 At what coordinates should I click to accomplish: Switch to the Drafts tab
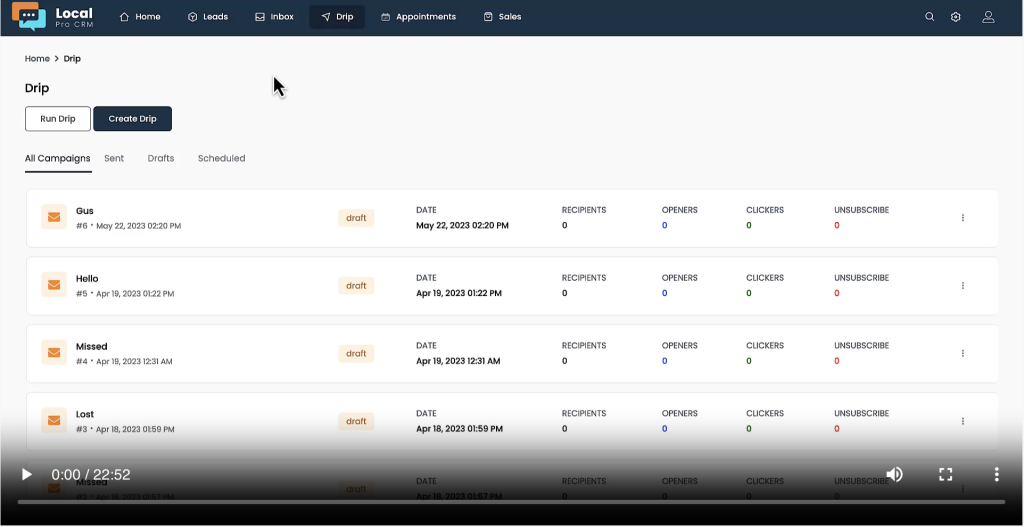(161, 158)
